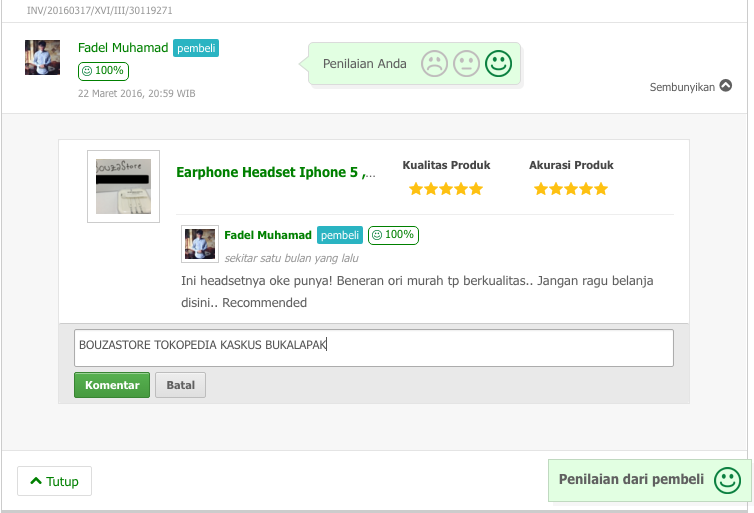Image resolution: width=754 pixels, height=513 pixels.
Task: Open the earphone product thumbnail image
Action: [x=123, y=187]
